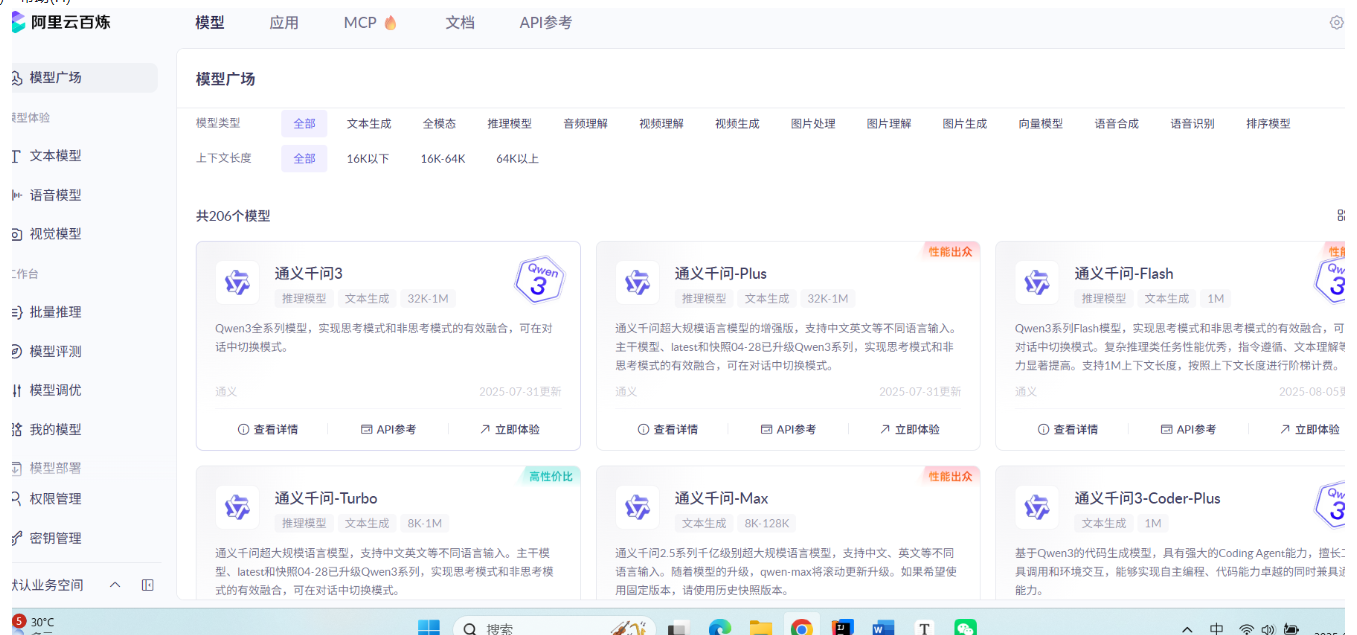Image resolution: width=1357 pixels, height=635 pixels.
Task: Open the settings gear in the top bar
Action: click(1336, 22)
